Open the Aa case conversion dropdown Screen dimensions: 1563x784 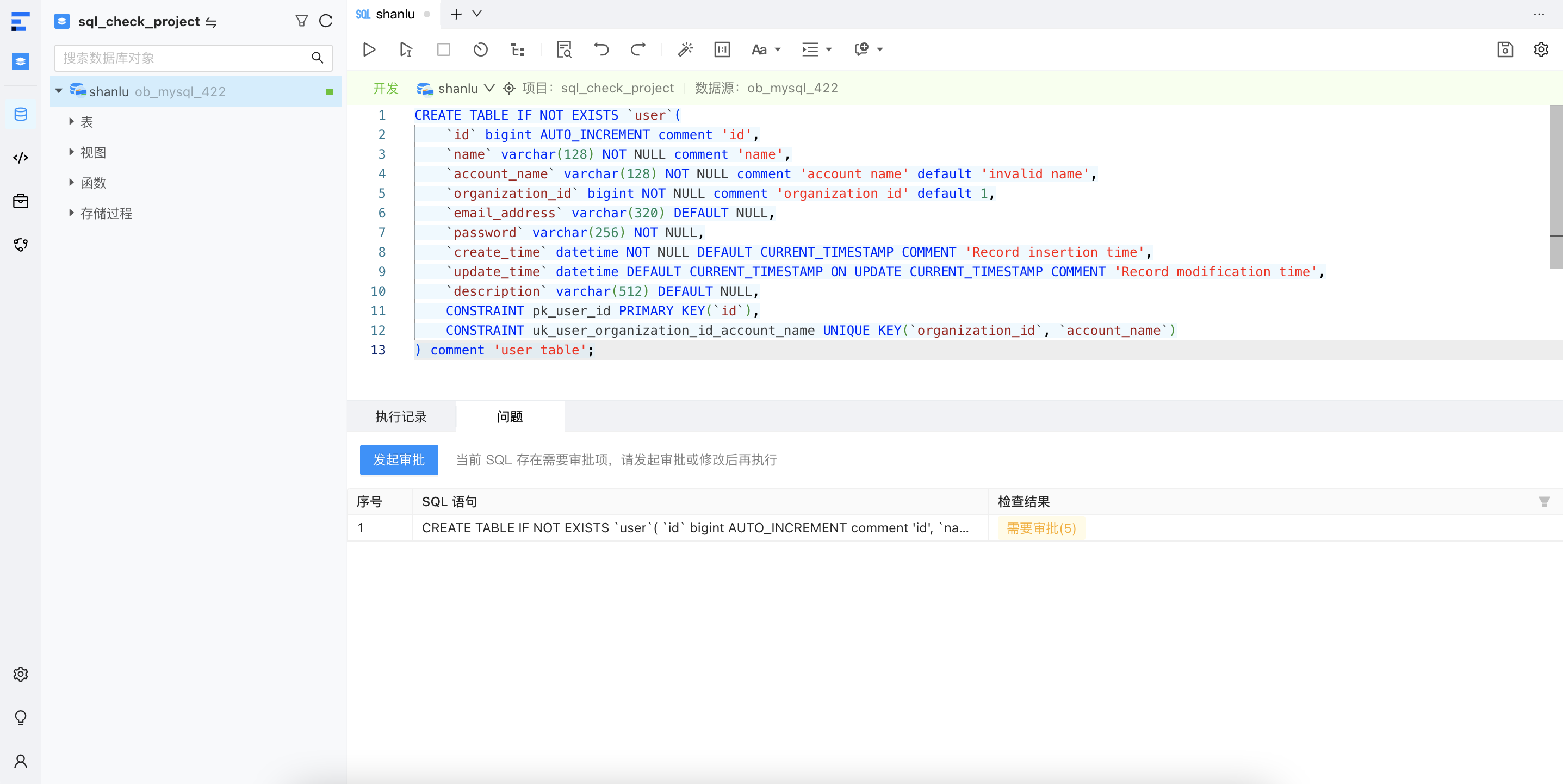click(x=766, y=49)
